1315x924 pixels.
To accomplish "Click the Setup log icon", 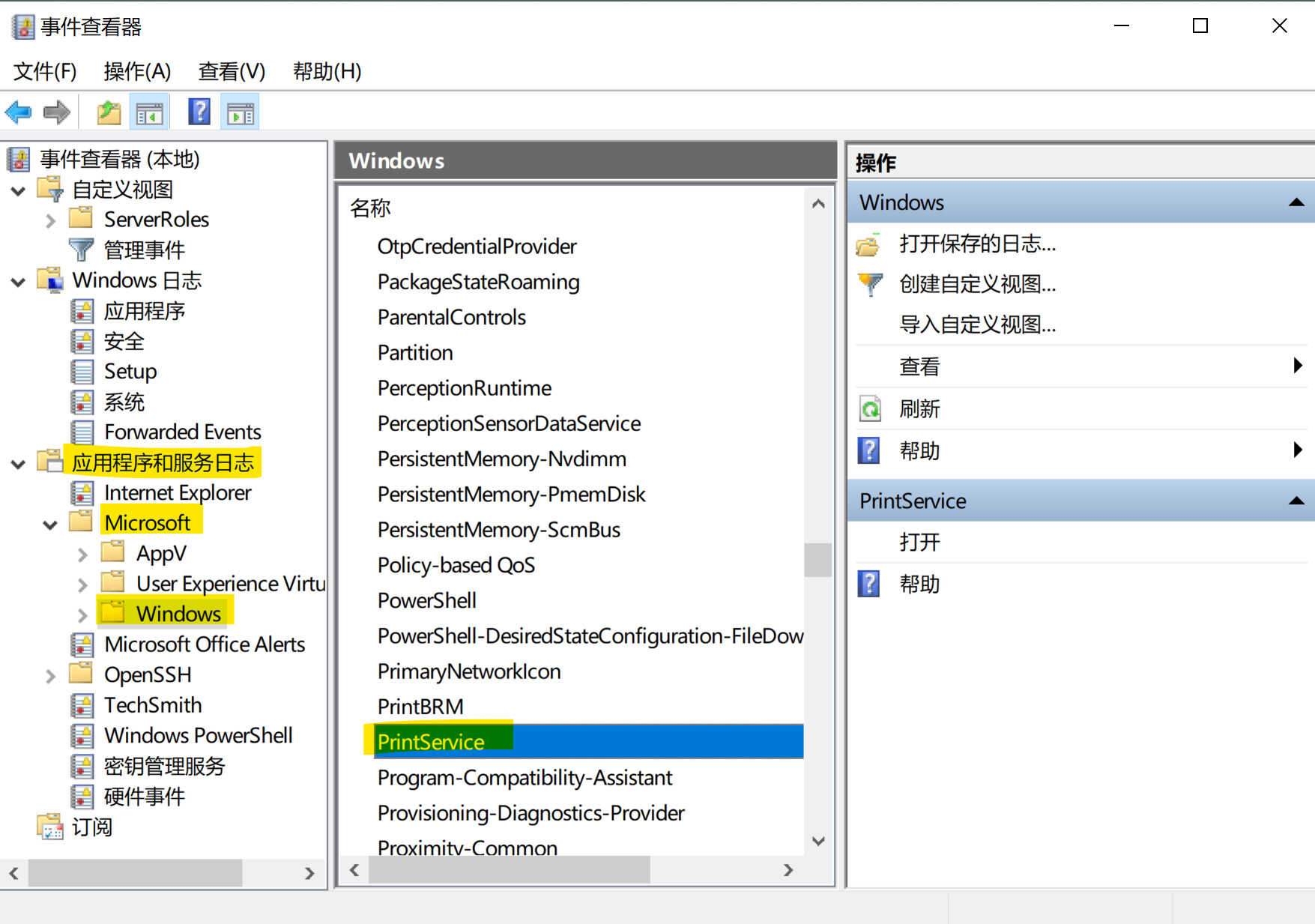I will click(82, 371).
